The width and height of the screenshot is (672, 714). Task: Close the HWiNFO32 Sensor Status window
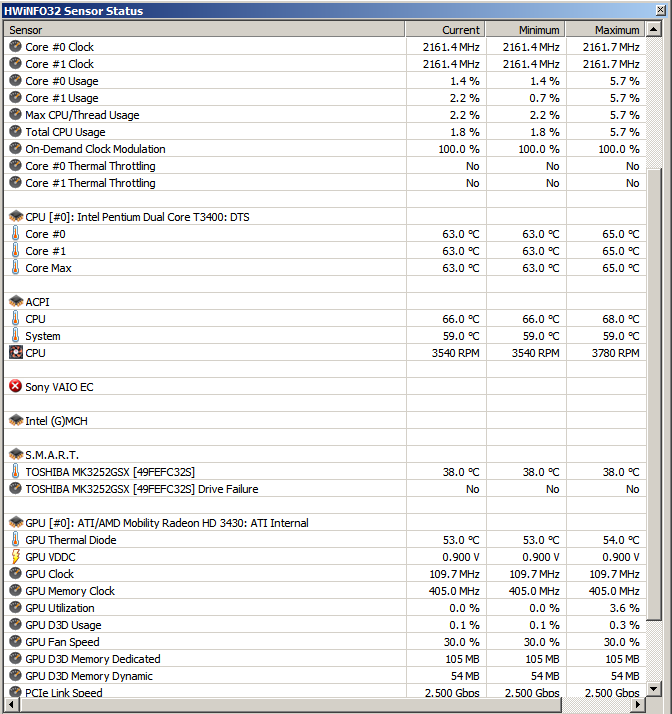point(660,10)
